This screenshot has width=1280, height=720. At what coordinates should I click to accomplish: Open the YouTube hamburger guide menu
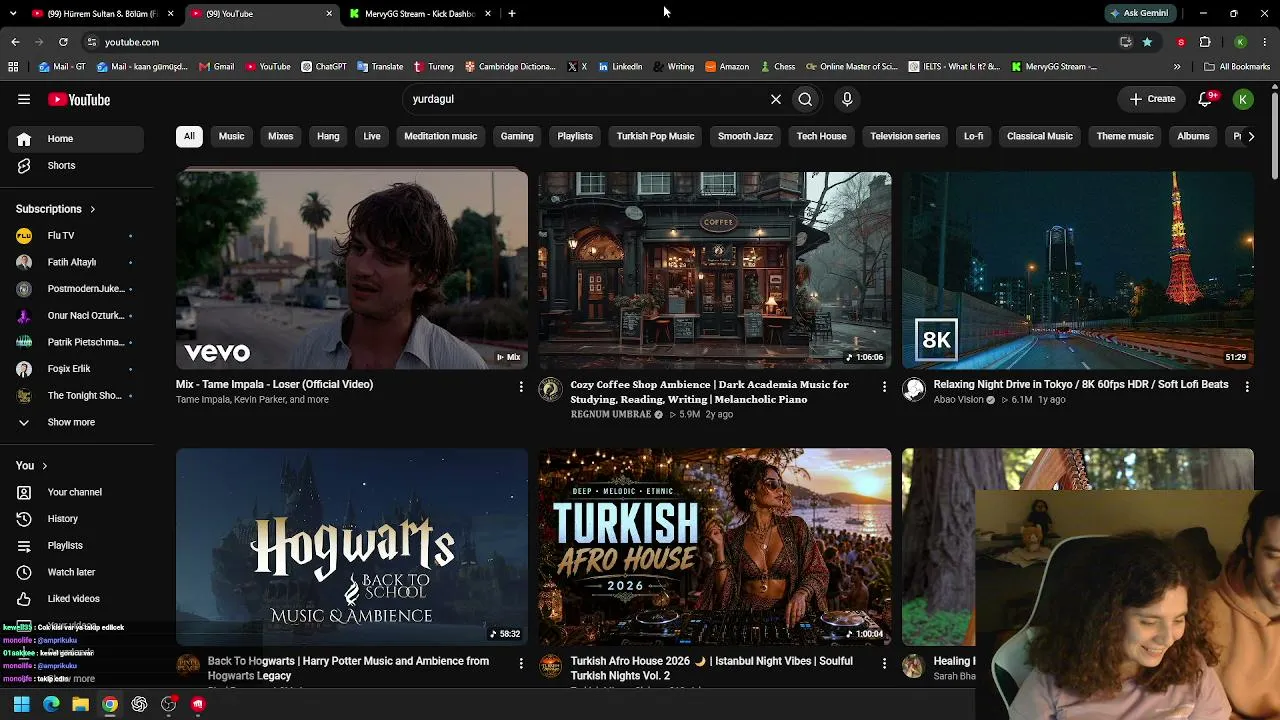[24, 99]
